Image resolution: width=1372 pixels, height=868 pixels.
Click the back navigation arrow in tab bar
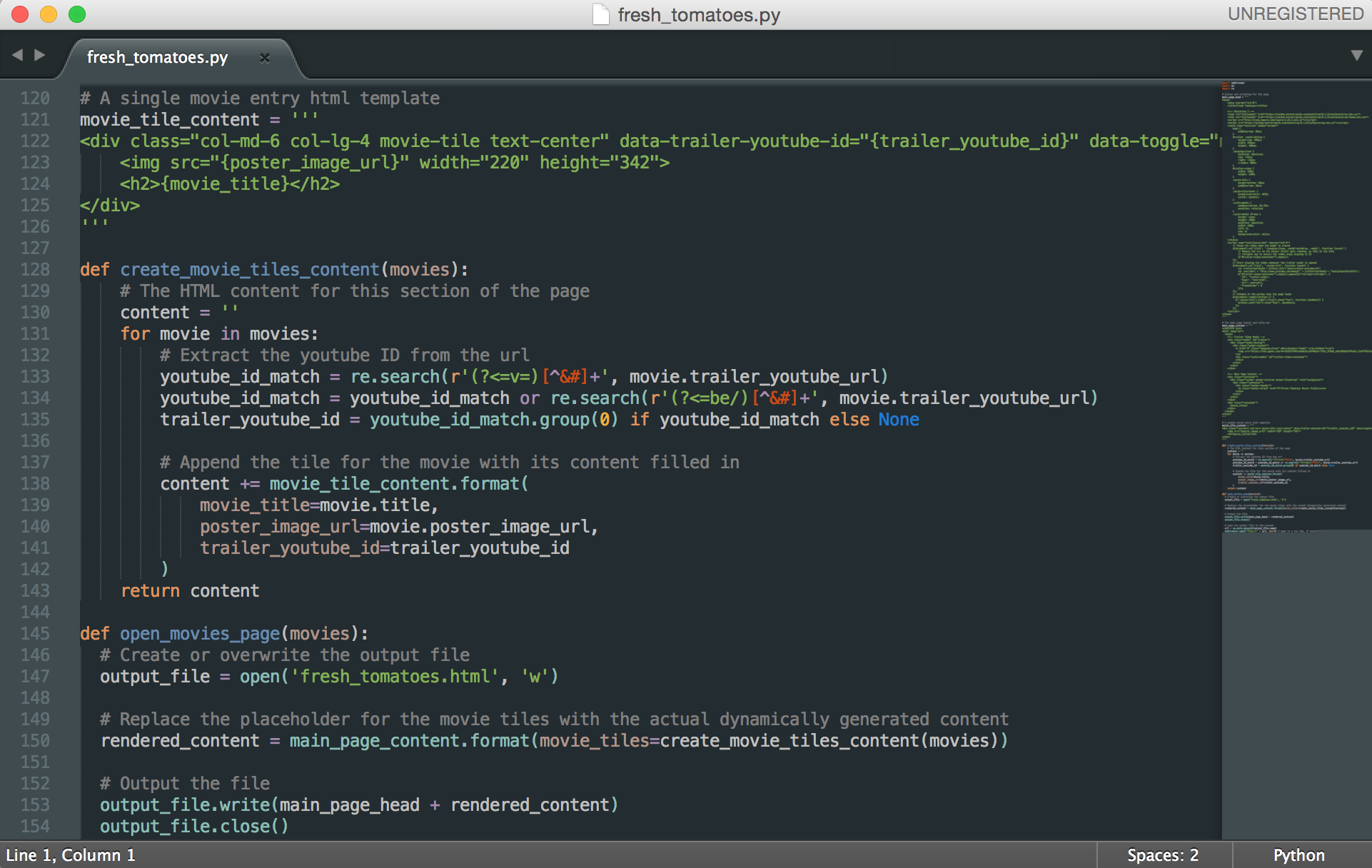(17, 55)
